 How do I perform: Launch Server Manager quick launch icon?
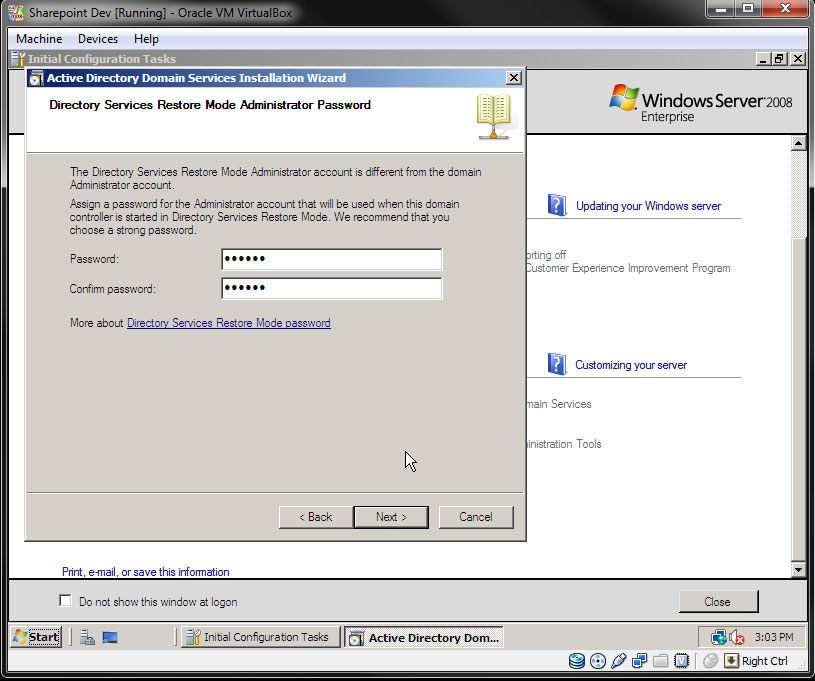87,637
